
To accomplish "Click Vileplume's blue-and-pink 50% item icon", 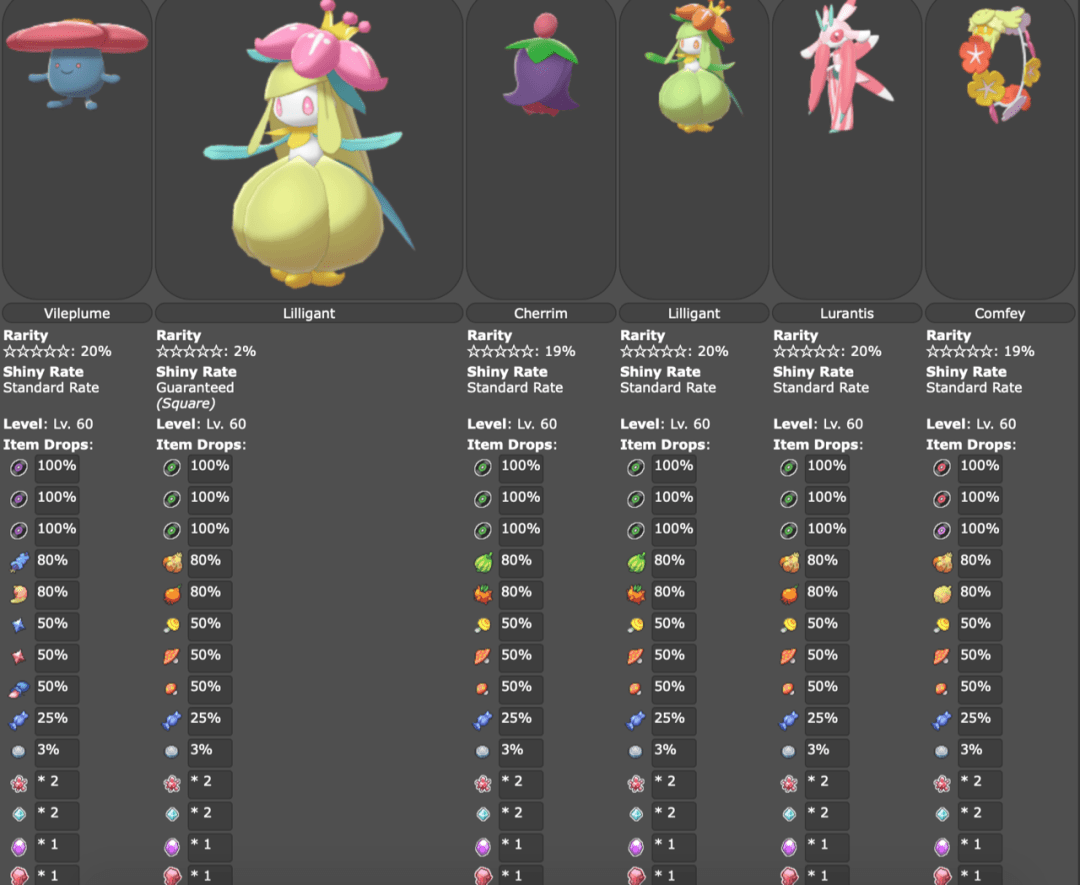I will 19,689.
